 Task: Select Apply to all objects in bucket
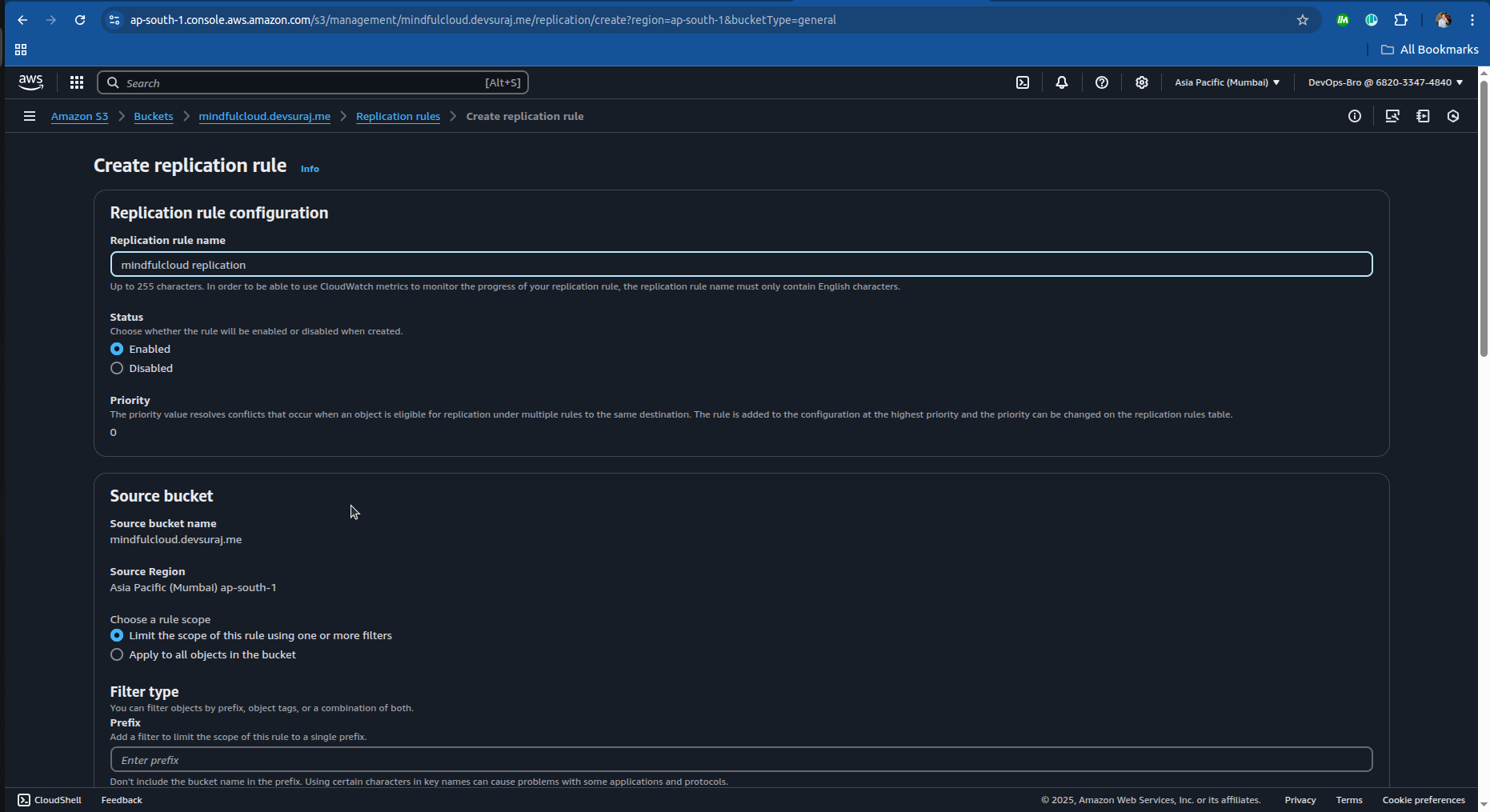pyautogui.click(x=117, y=654)
